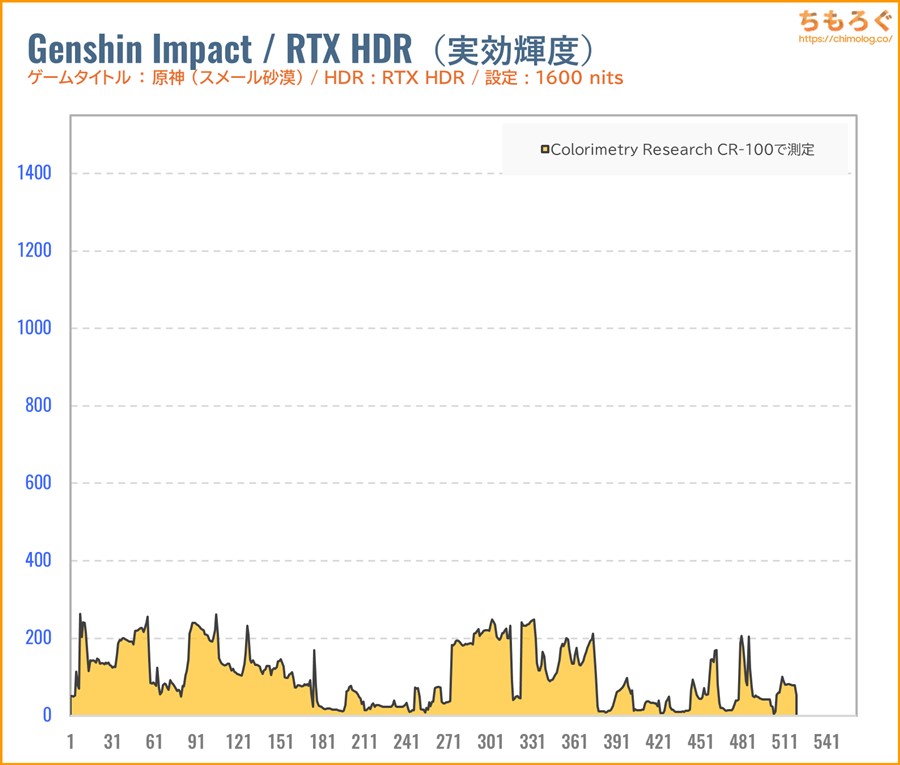The height and width of the screenshot is (765, 900).
Task: Click the x-axis label 511
Action: 784,741
